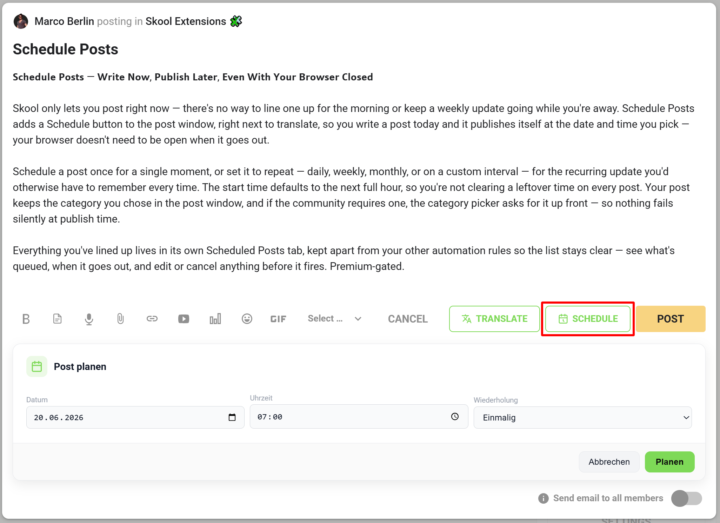The width and height of the screenshot is (720, 523).
Task: Open the Select category dropdown
Action: point(334,319)
